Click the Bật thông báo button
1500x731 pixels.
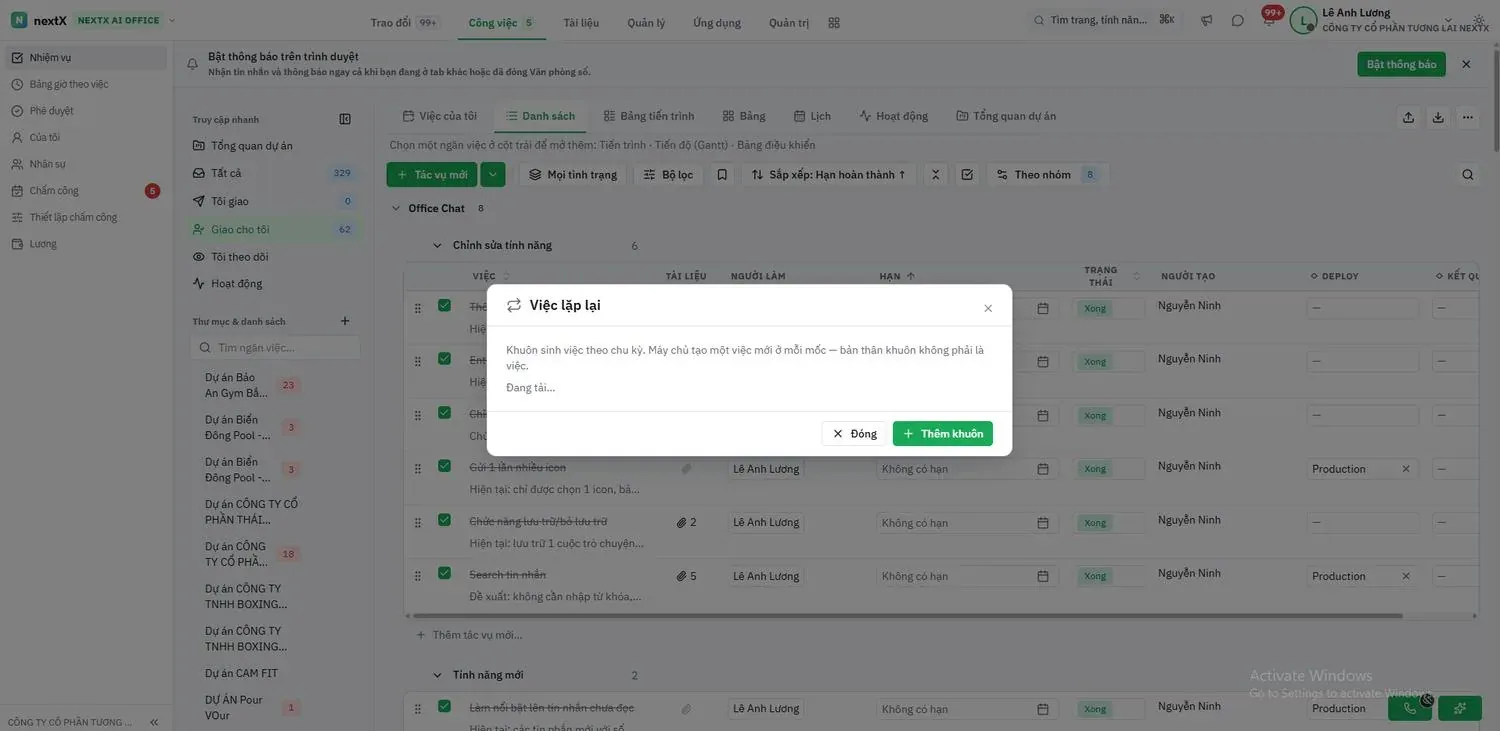tap(1401, 64)
